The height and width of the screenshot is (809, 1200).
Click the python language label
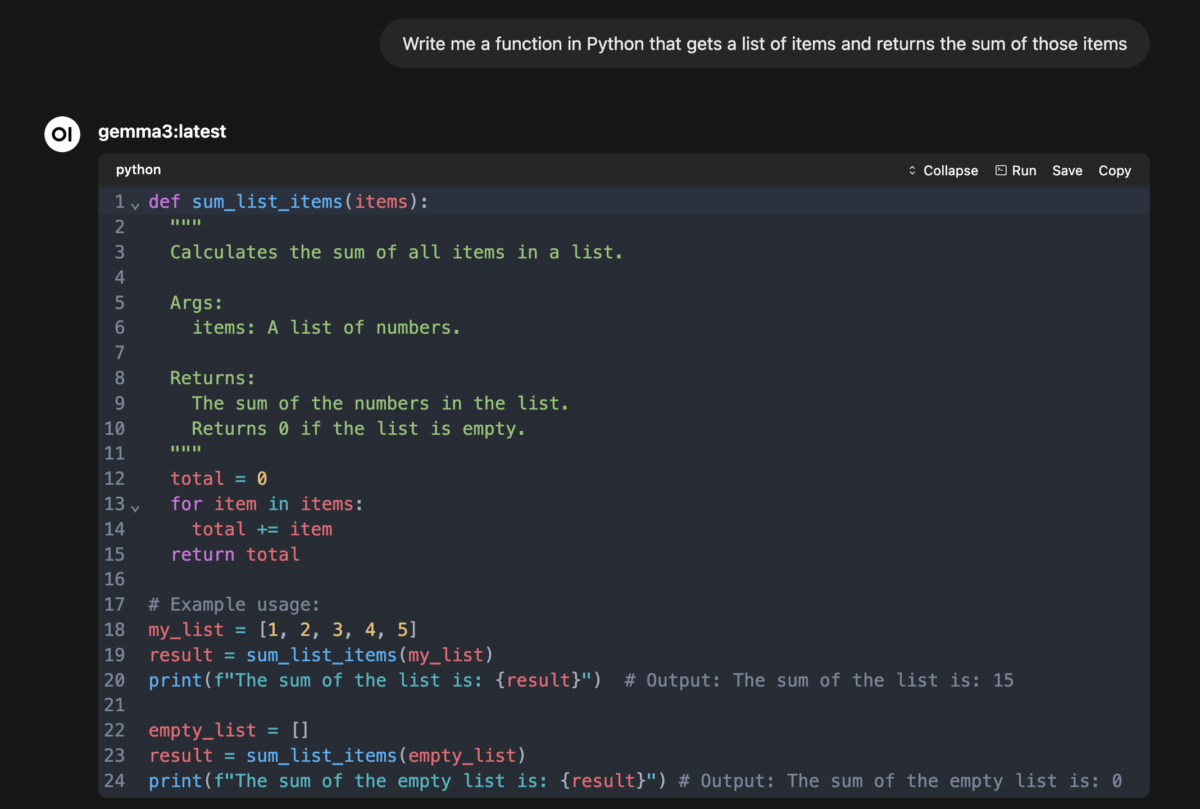(x=138, y=170)
